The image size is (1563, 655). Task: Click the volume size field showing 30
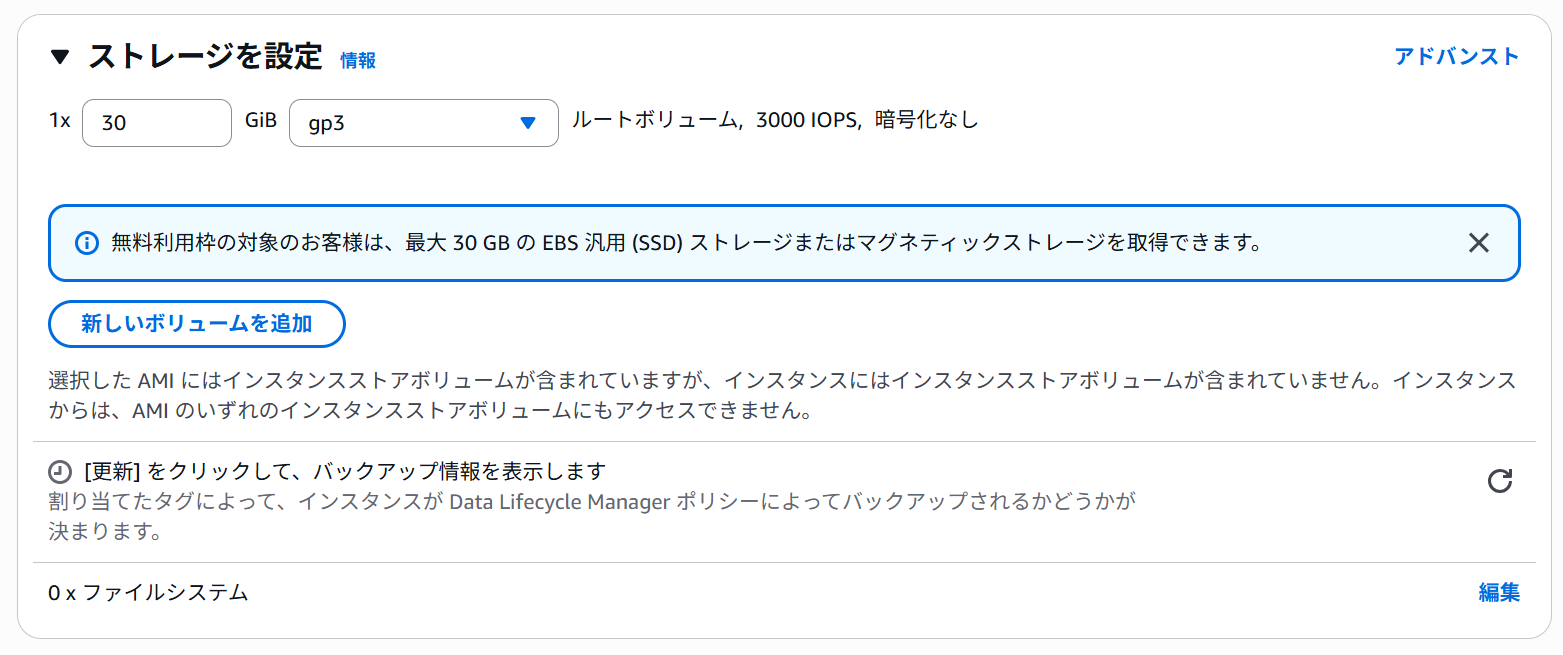coord(157,123)
